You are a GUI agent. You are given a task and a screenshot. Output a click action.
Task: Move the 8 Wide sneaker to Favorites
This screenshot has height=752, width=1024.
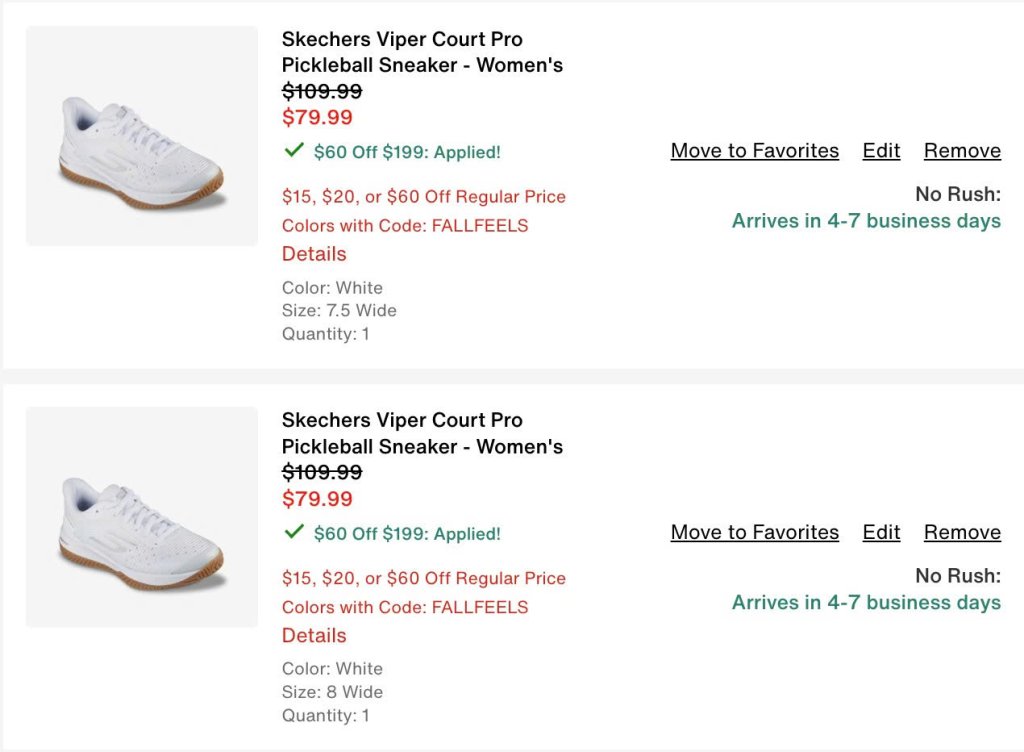pos(754,532)
